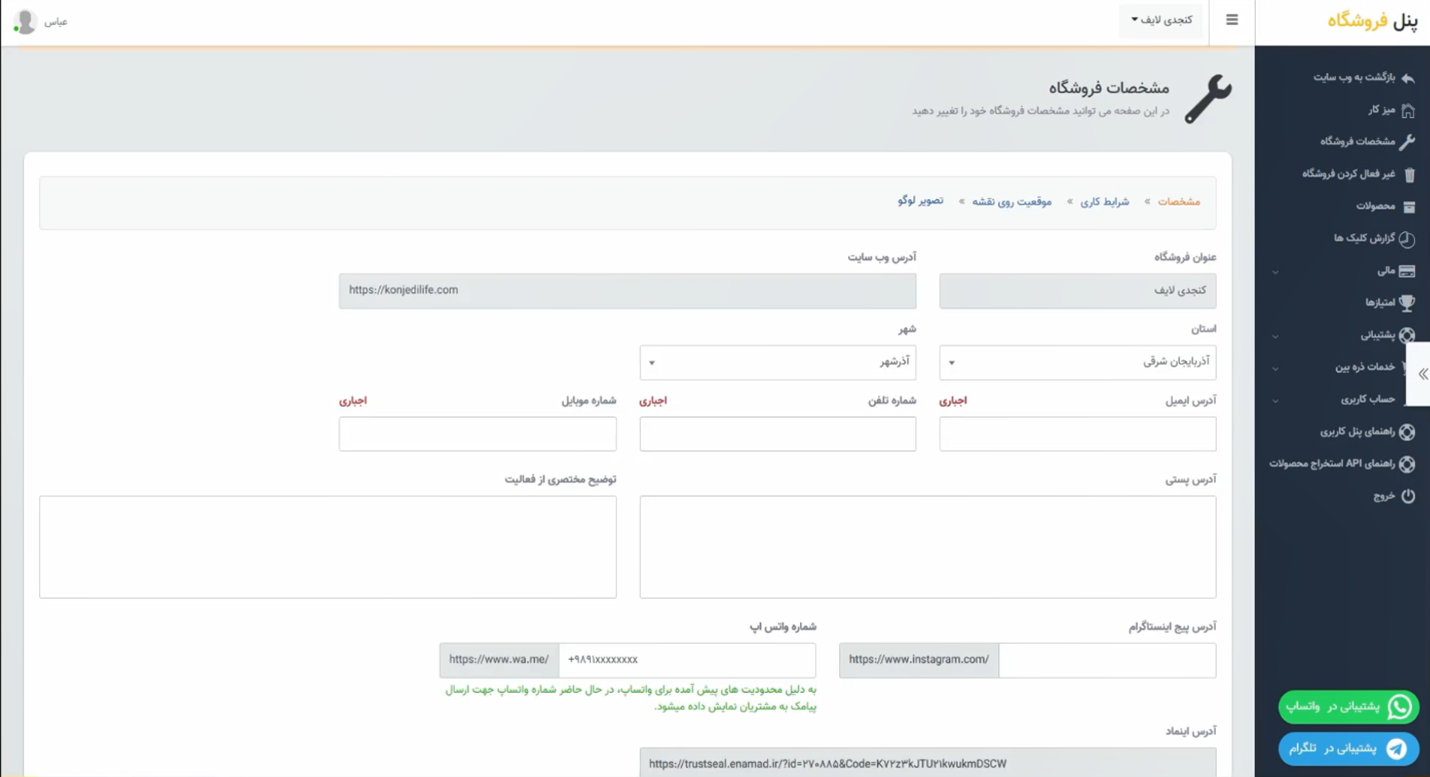Screen dimensions: 1430x777
Task: Click the clock icon for گزارش کلیک ها
Action: [1406, 239]
